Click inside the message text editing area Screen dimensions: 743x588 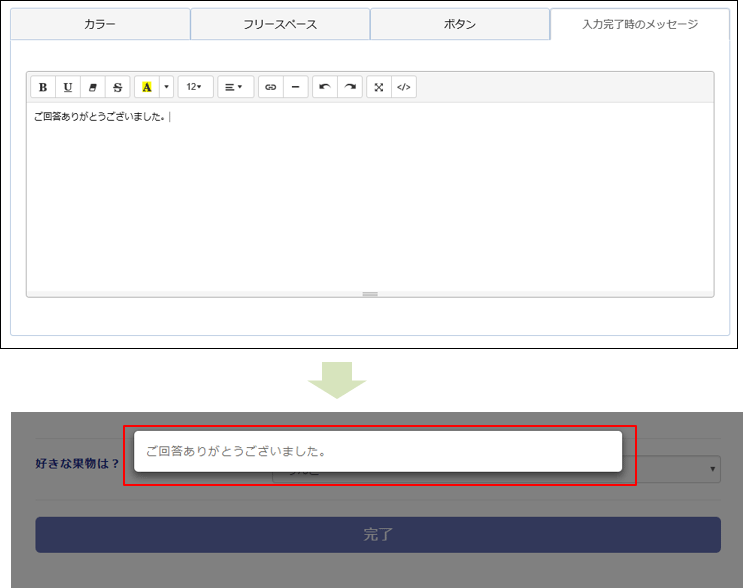click(370, 200)
